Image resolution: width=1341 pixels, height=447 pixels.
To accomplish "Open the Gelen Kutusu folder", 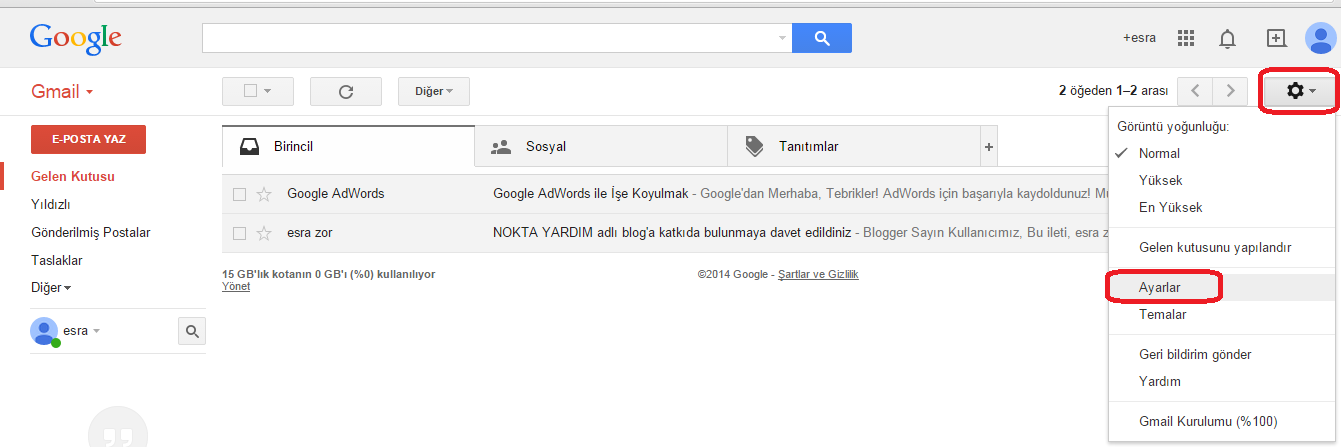I will pyautogui.click(x=73, y=177).
